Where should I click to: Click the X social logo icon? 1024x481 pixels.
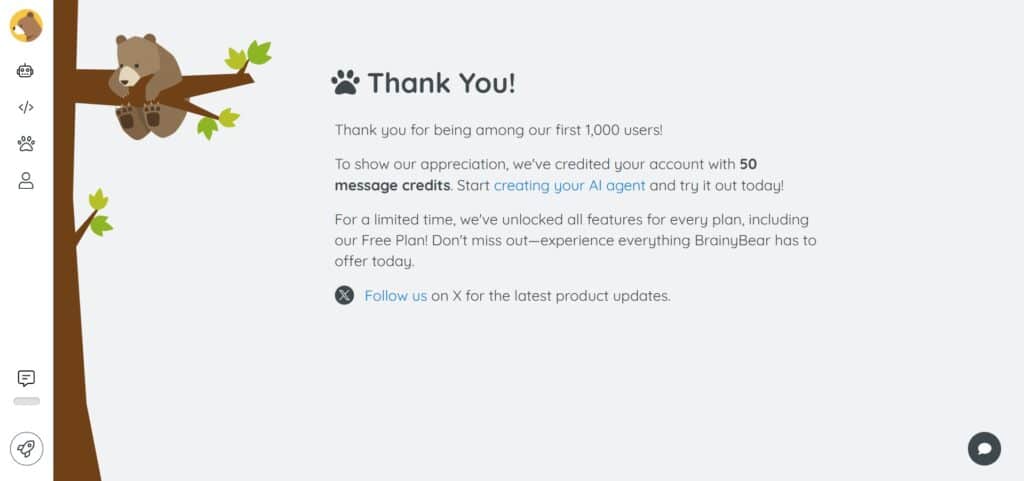[x=344, y=295]
